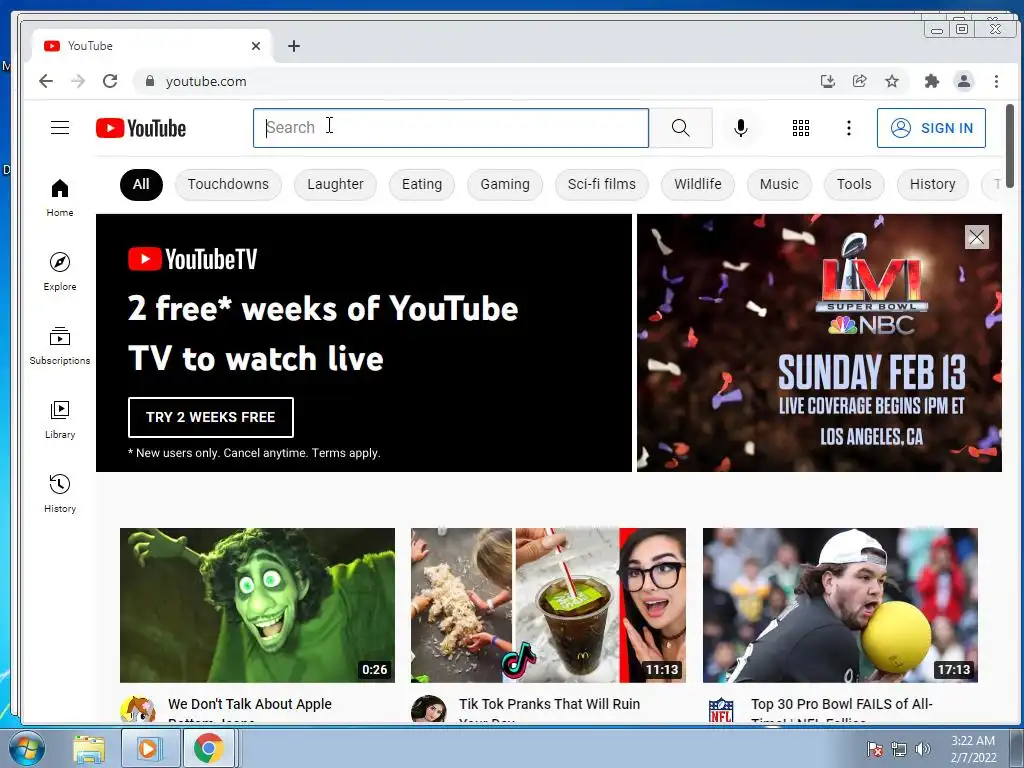
Task: Click the share page icon
Action: pos(859,81)
